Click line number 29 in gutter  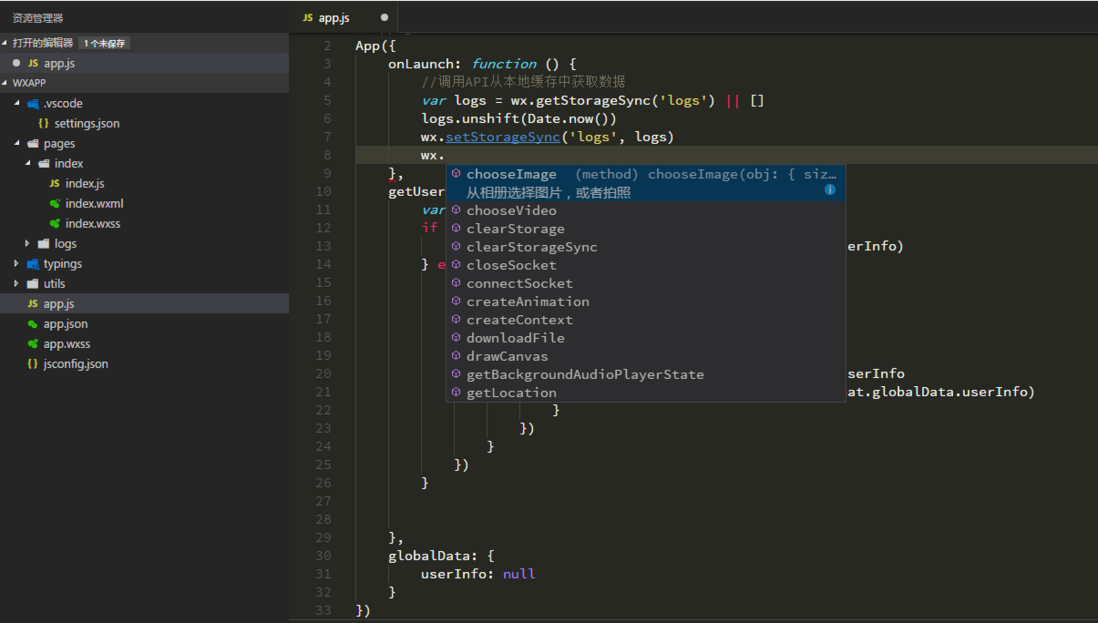[323, 538]
